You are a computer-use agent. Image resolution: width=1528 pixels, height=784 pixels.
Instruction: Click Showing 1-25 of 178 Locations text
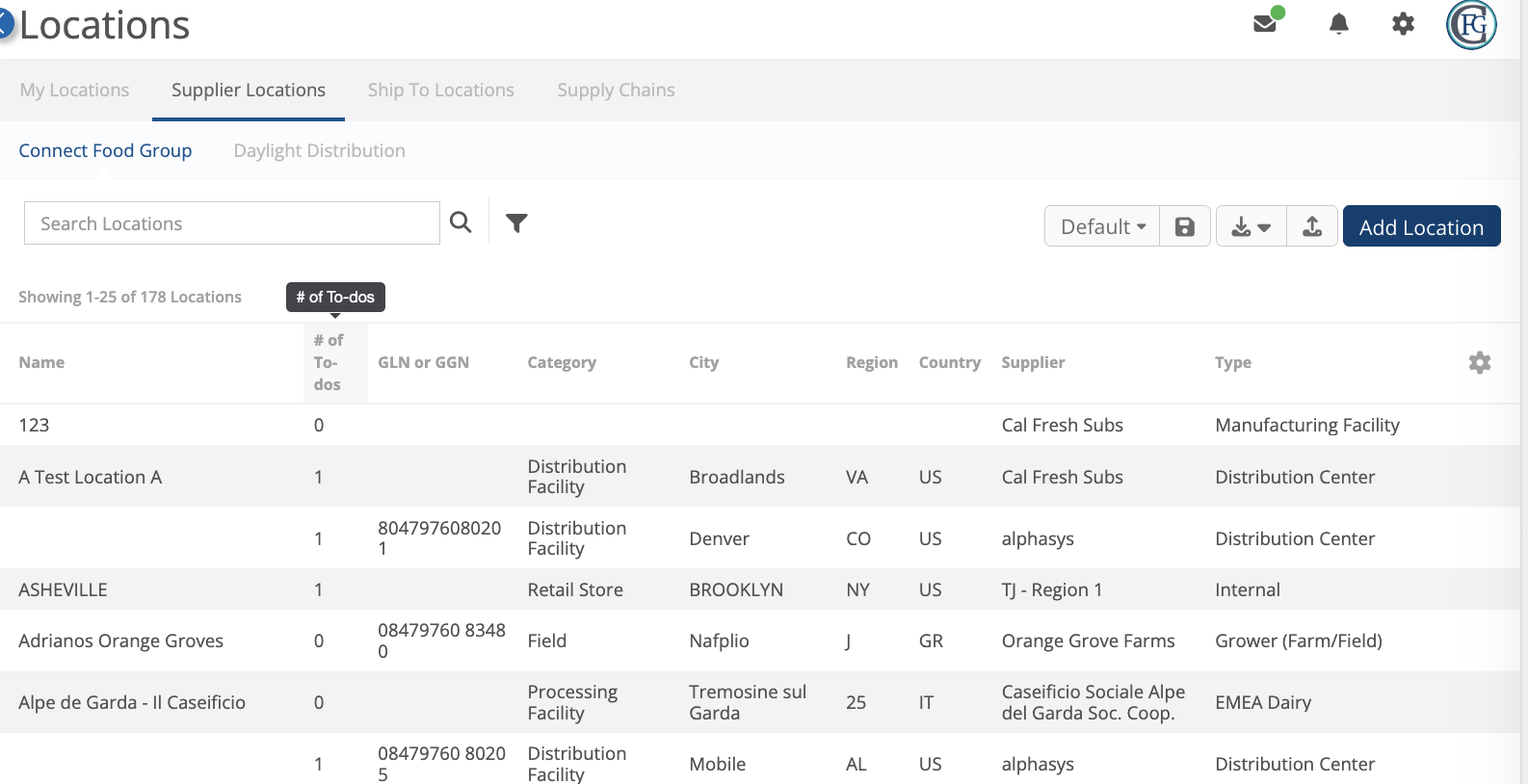click(130, 297)
